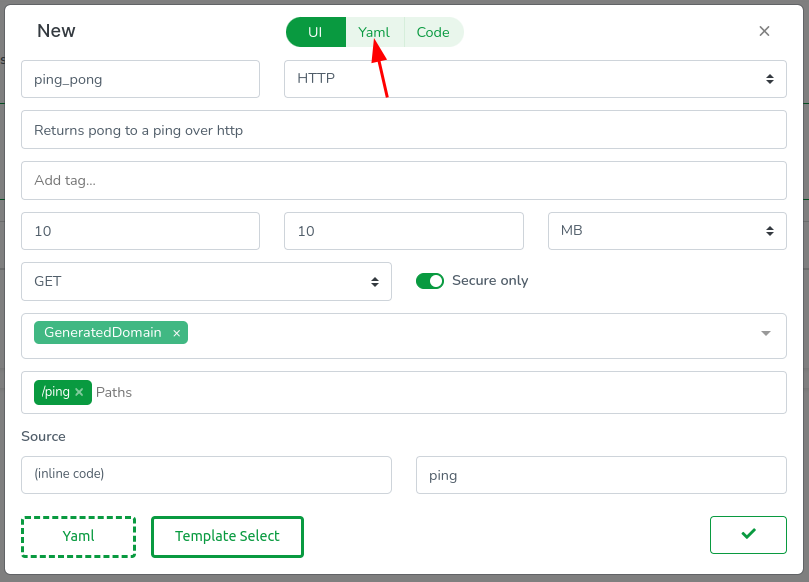Viewport: 809px width, 582px height.
Task: Expand the domains selector caret
Action: point(766,334)
